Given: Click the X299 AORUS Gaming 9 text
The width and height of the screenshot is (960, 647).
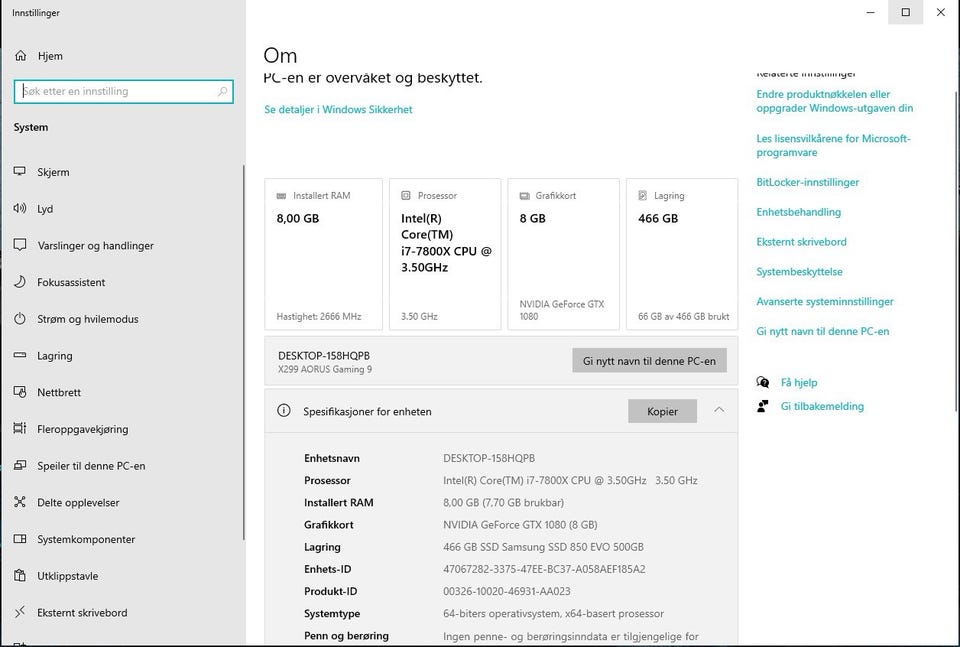Looking at the screenshot, I should tap(324, 369).
